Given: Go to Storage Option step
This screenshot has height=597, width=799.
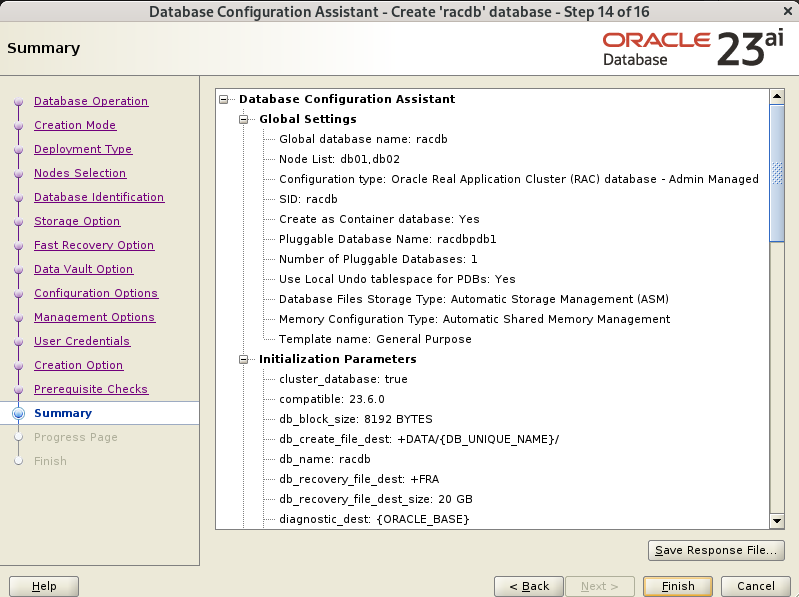Looking at the screenshot, I should pos(77,221).
